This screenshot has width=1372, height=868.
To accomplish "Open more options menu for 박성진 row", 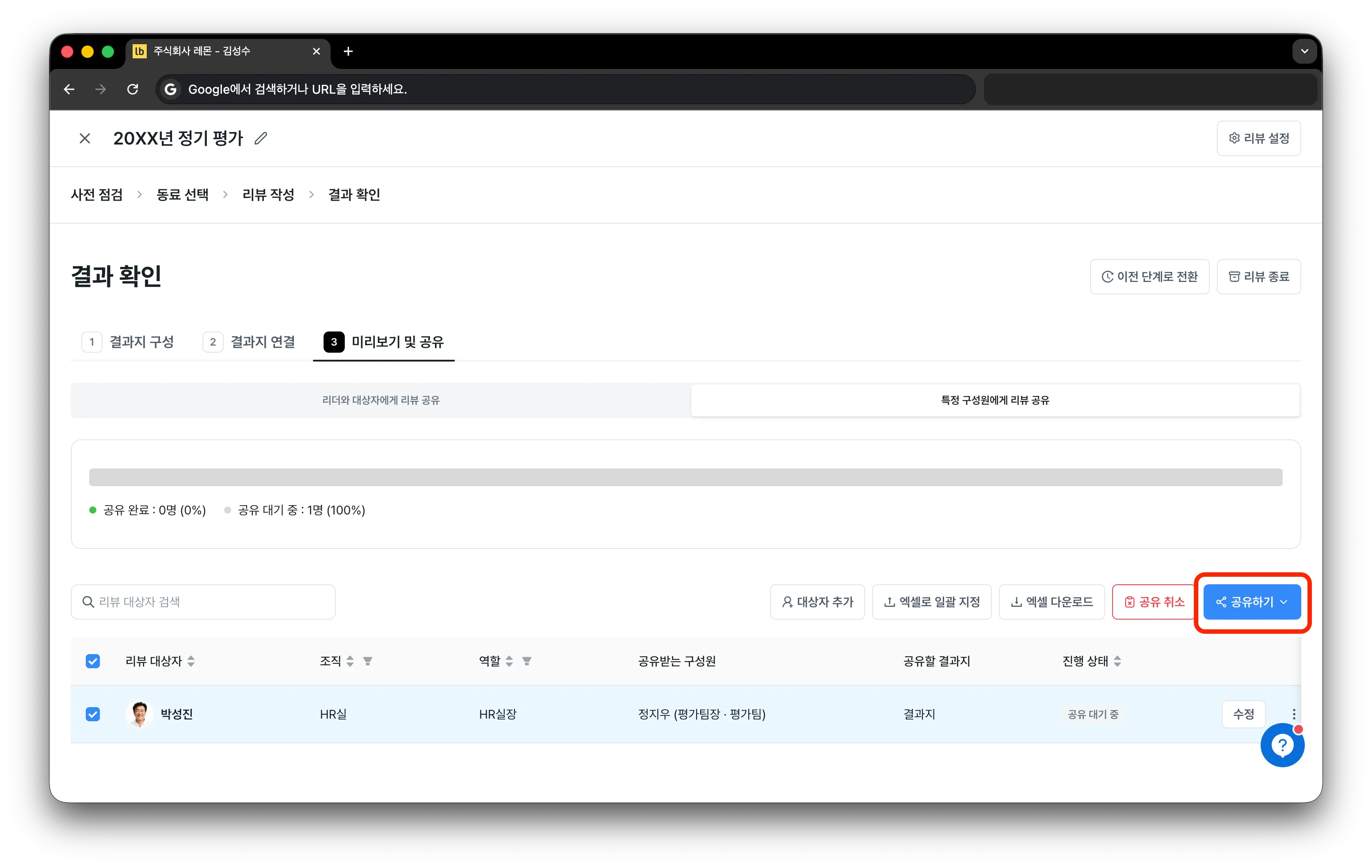I will [x=1293, y=714].
